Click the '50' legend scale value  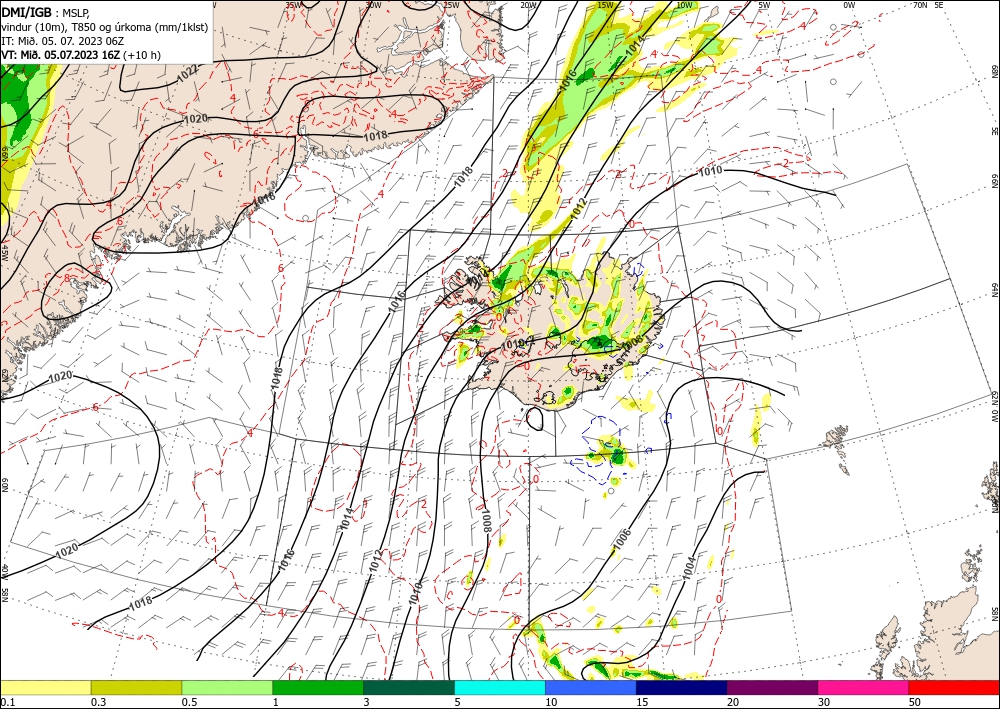click(915, 702)
